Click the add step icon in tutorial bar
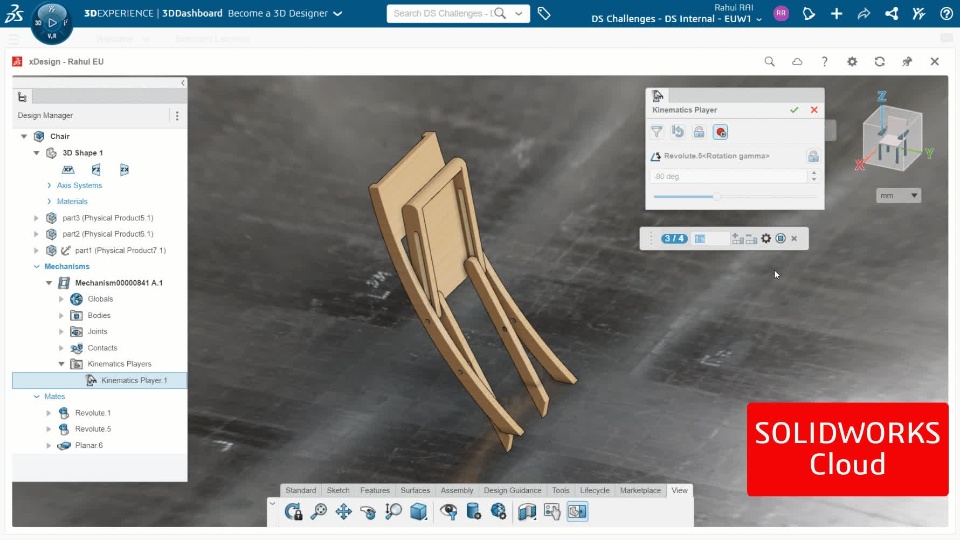Viewport: 960px width, 540px height. click(x=738, y=238)
